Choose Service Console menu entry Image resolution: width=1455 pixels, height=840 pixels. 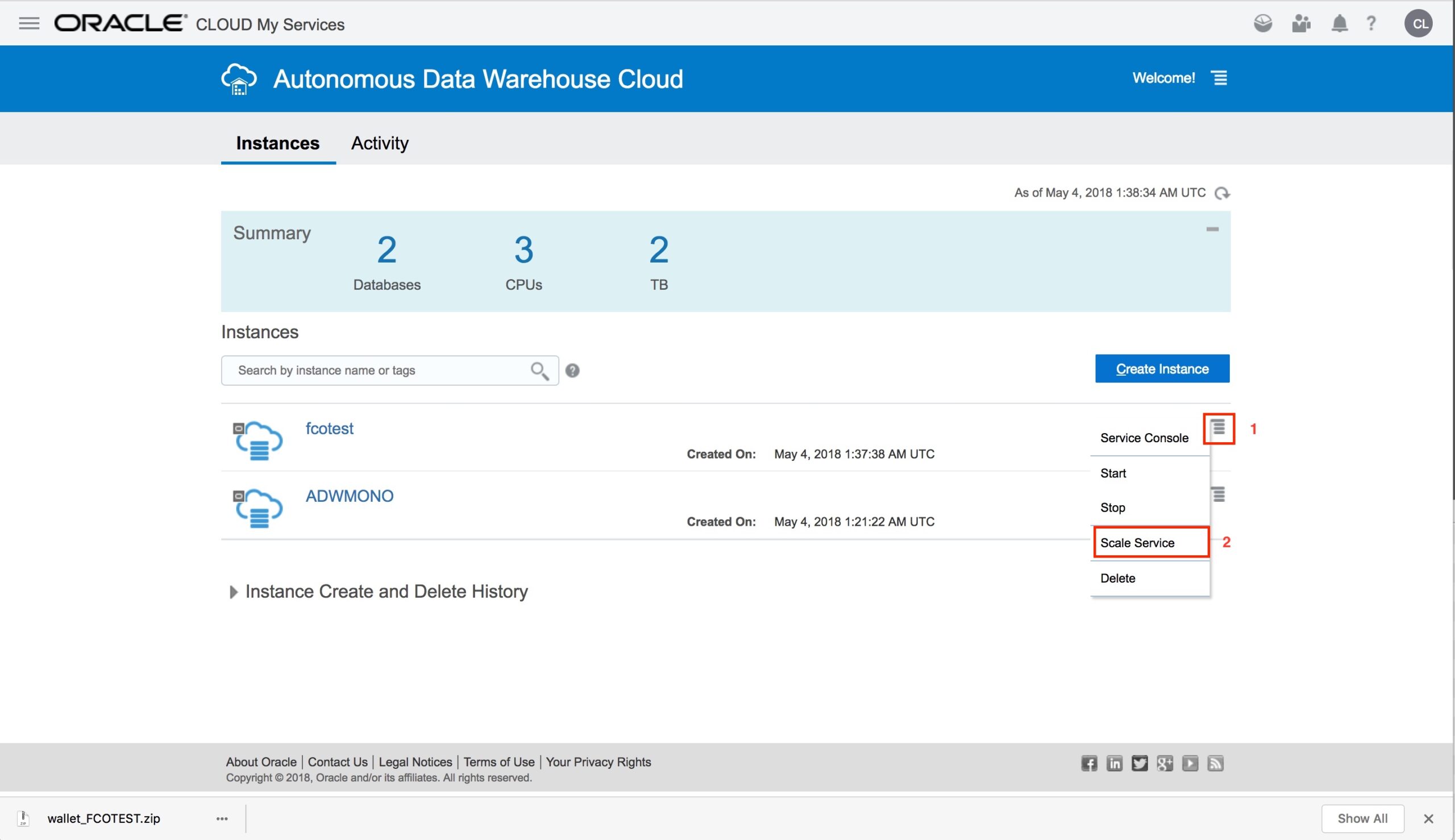click(x=1144, y=438)
